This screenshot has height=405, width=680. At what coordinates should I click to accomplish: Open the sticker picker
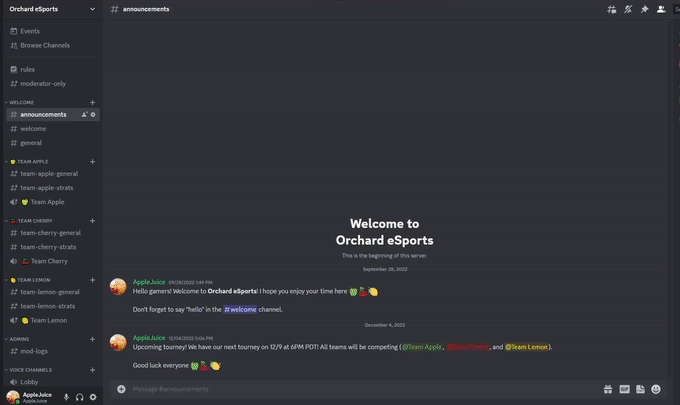641,389
